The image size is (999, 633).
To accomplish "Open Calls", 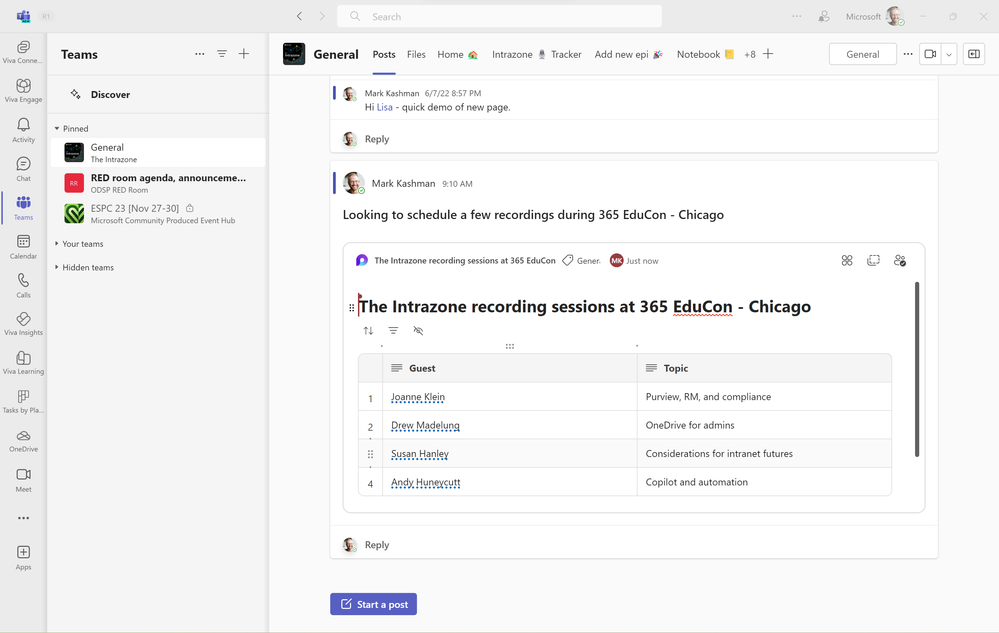I will pos(23,285).
